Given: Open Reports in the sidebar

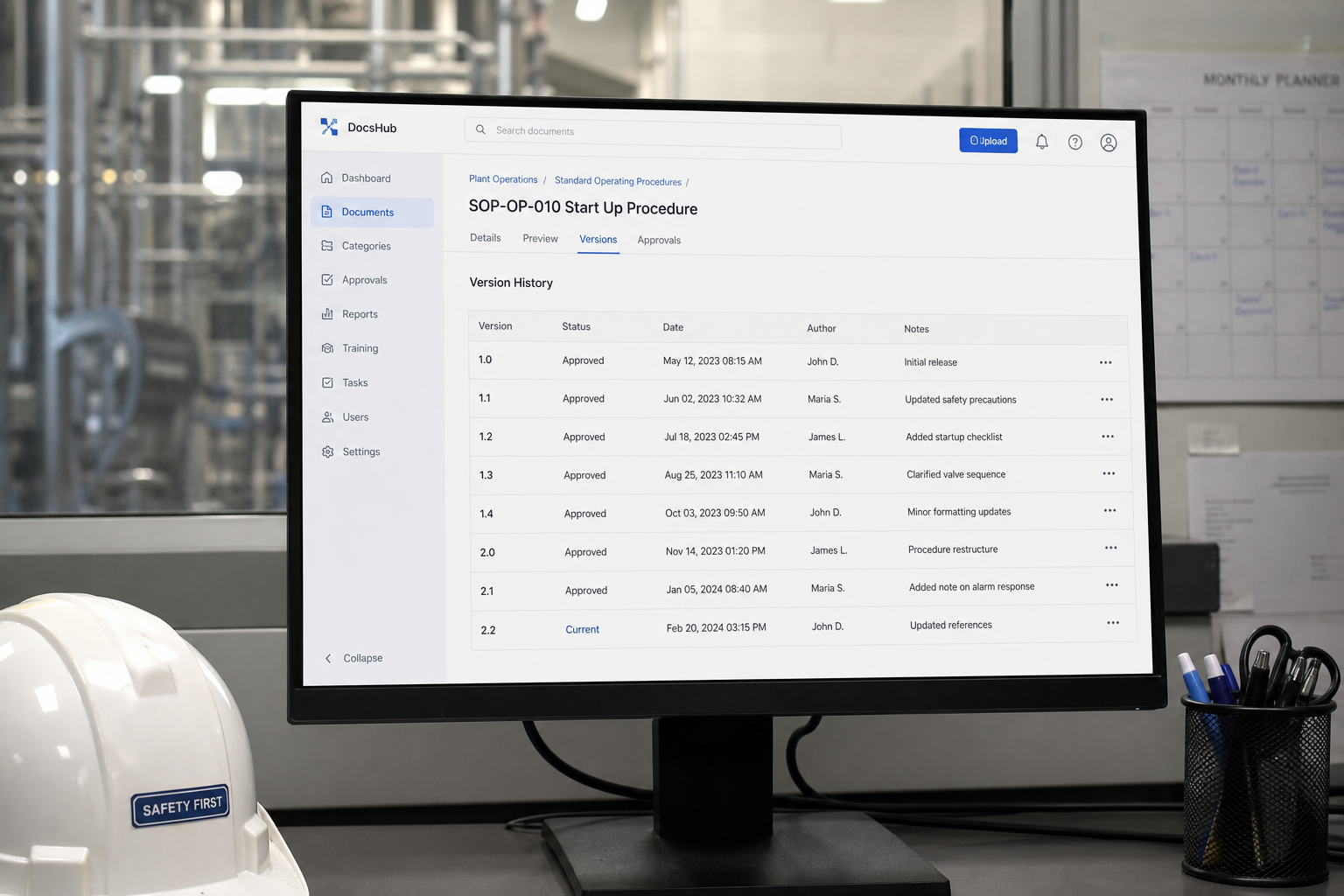Looking at the screenshot, I should [x=360, y=314].
